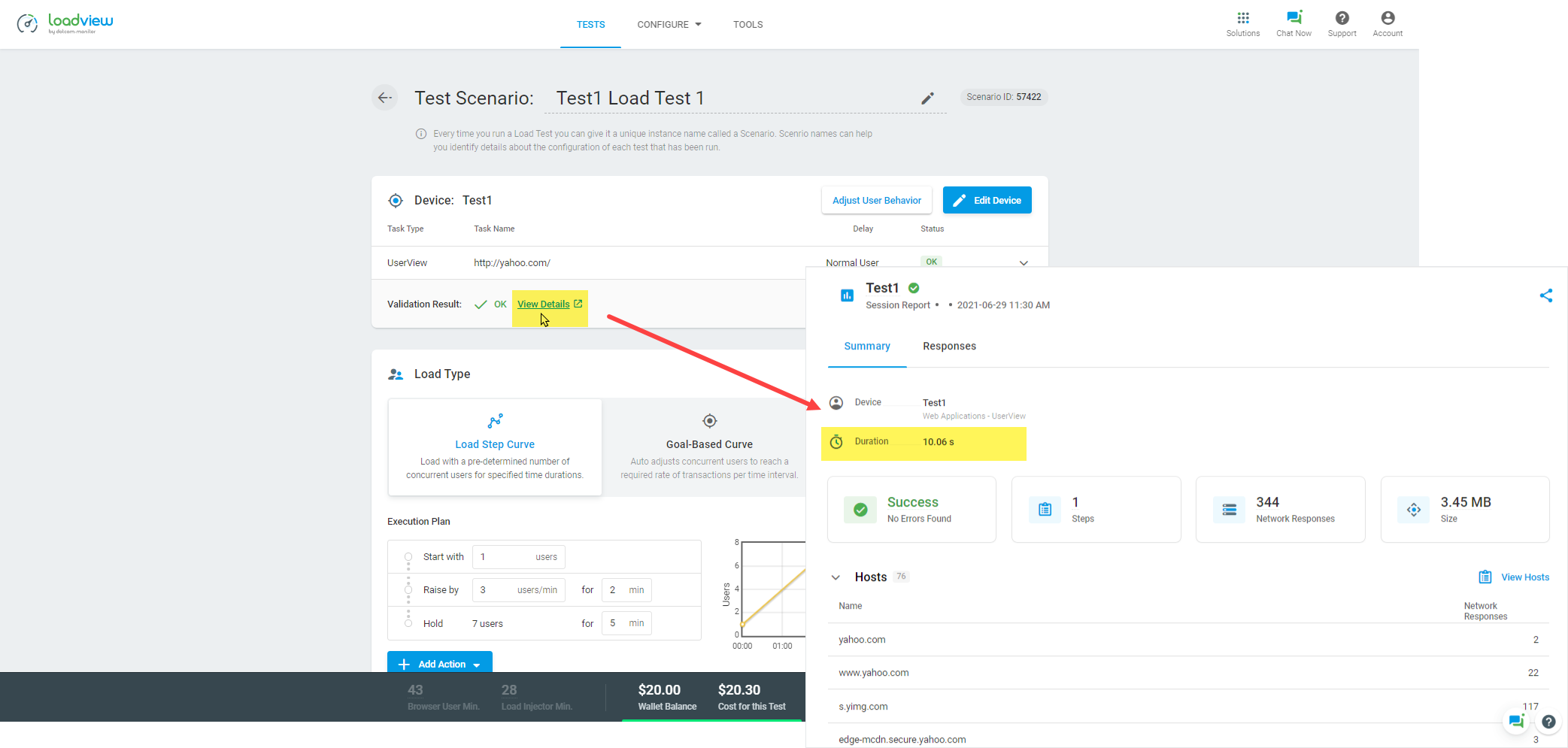1568x748 pixels.
Task: Select the Hold step radio
Action: [x=408, y=623]
